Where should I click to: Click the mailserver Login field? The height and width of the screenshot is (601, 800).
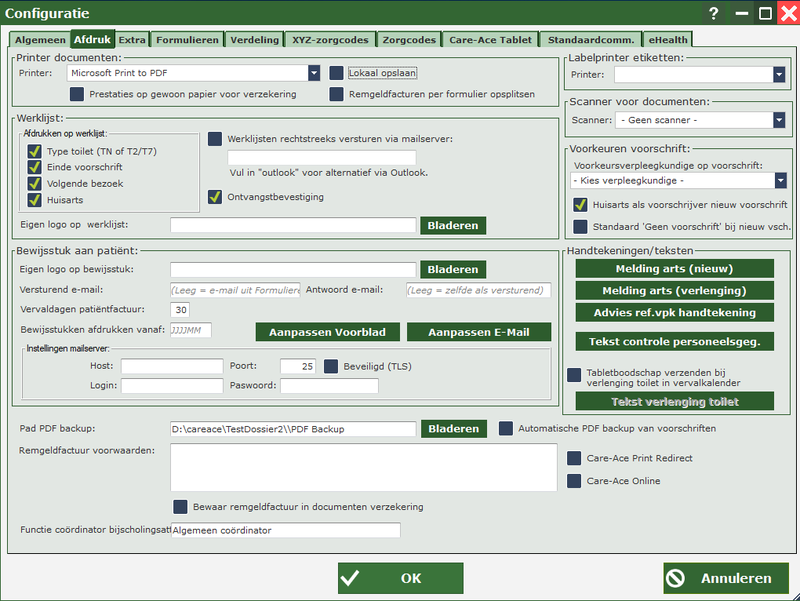172,386
